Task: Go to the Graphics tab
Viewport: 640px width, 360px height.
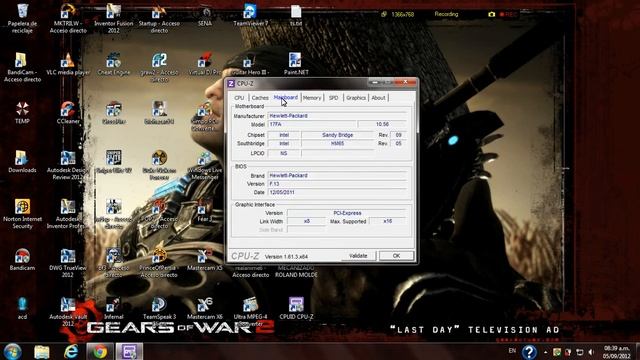Action: [x=356, y=98]
